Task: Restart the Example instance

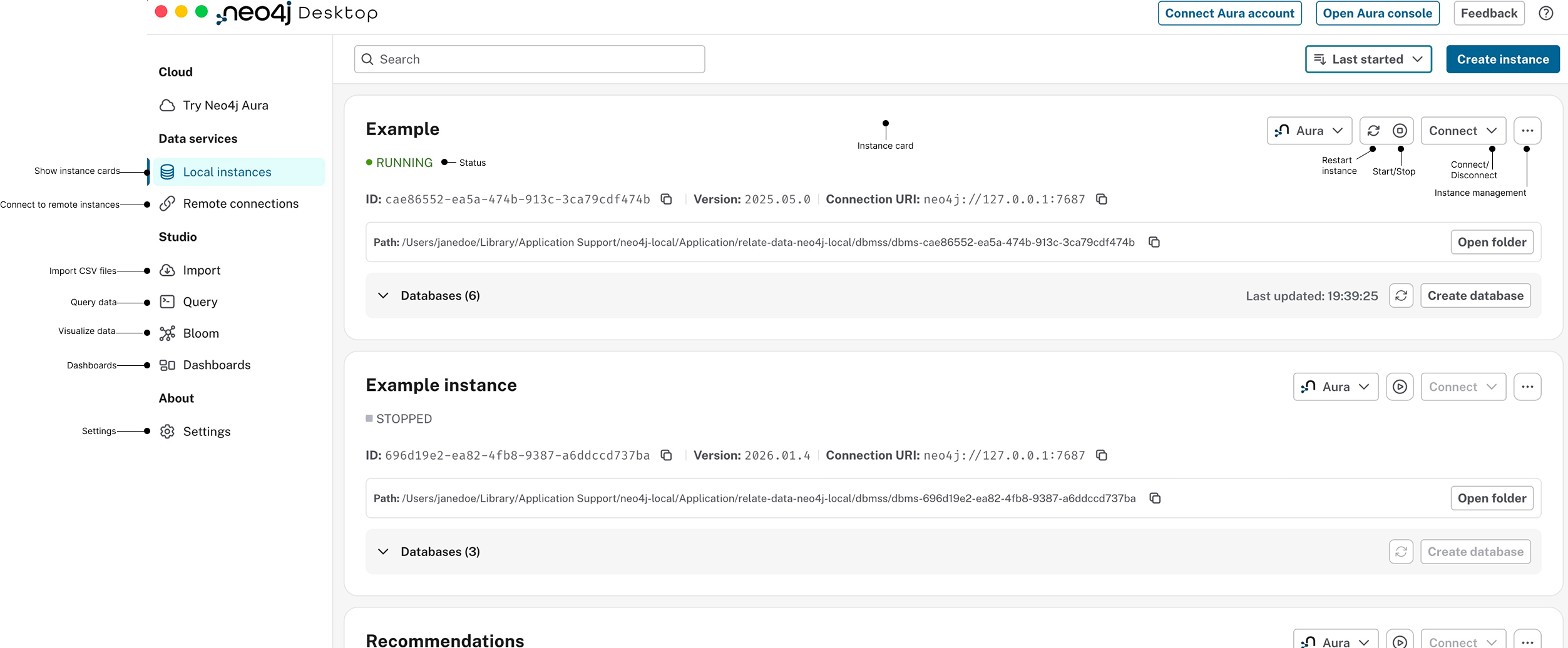Action: (1373, 131)
